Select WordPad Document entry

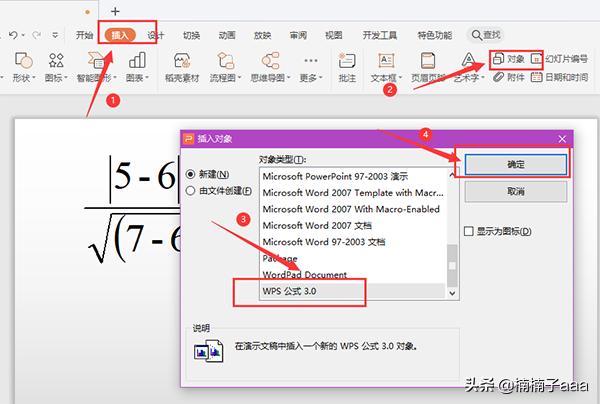point(352,275)
